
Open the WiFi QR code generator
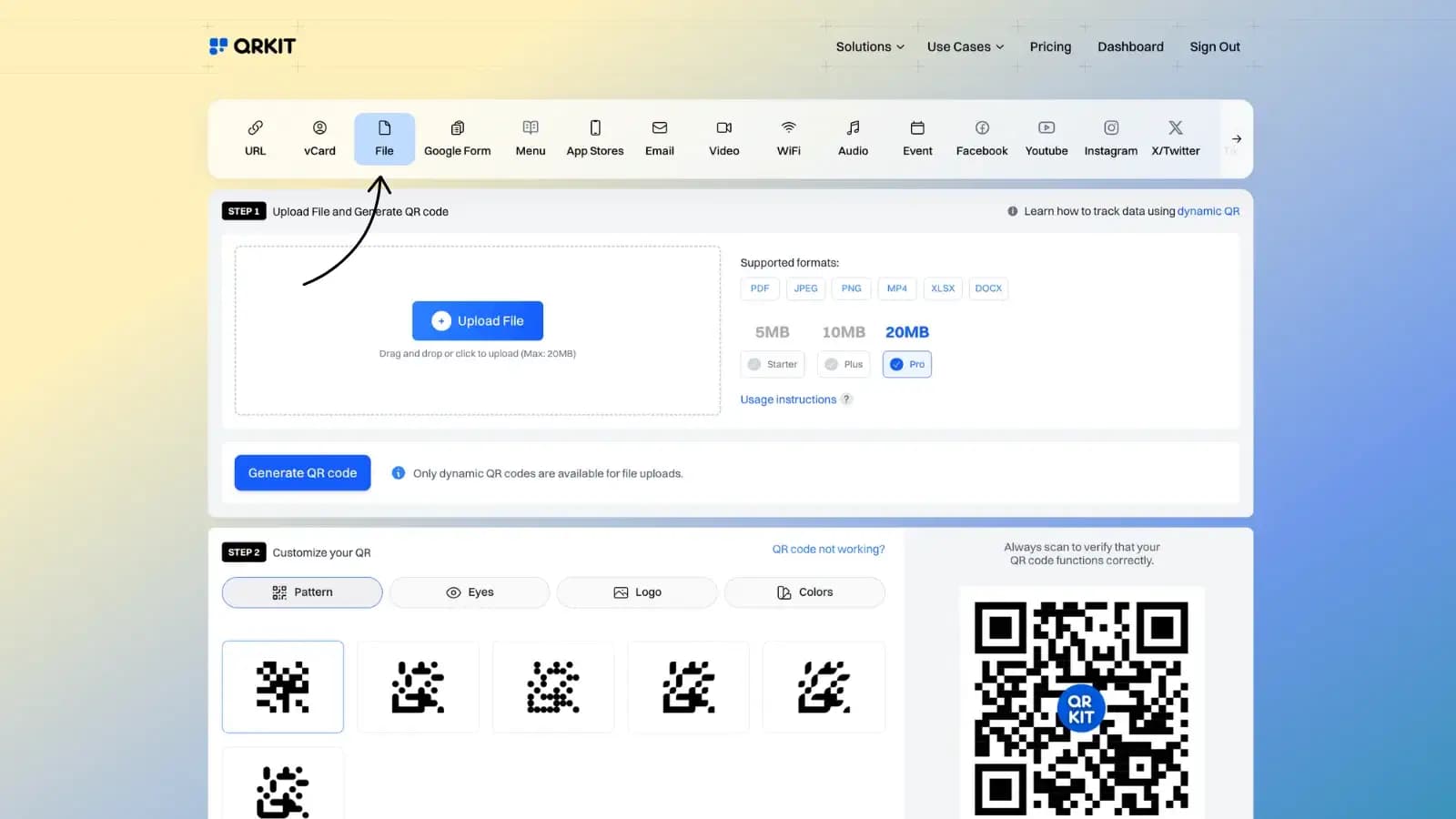(x=788, y=137)
